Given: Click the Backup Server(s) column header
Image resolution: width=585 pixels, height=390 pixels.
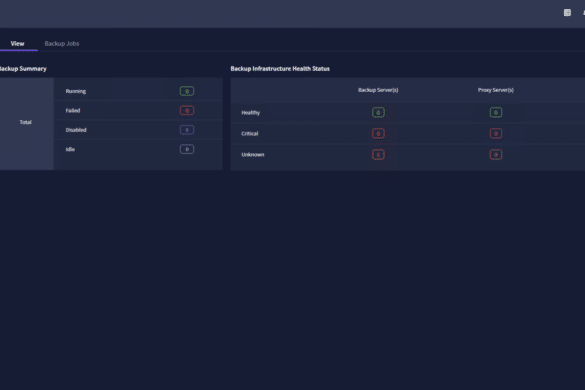Looking at the screenshot, I should [x=378, y=90].
